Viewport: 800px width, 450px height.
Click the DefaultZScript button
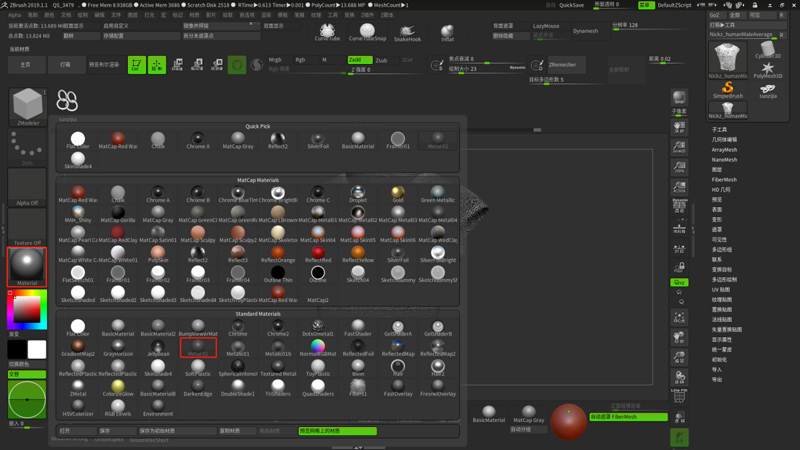click(x=674, y=5)
